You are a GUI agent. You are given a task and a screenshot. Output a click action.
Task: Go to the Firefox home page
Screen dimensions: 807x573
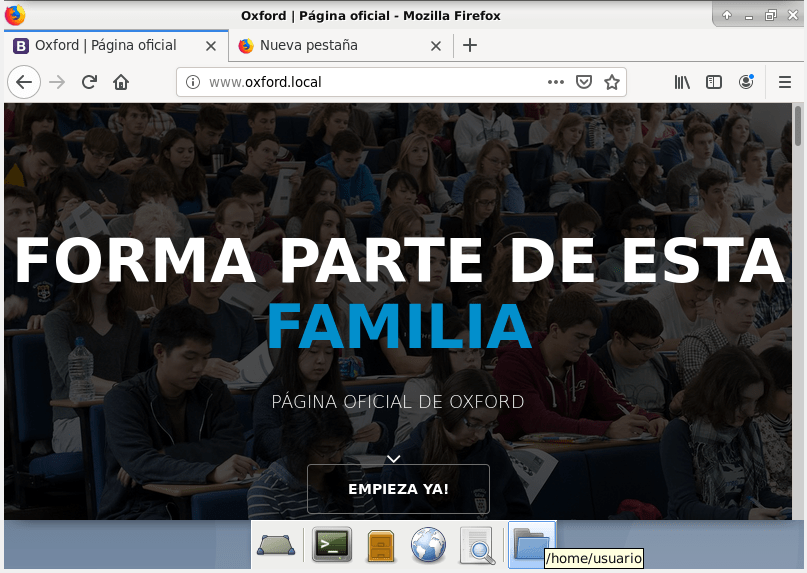pyautogui.click(x=121, y=82)
